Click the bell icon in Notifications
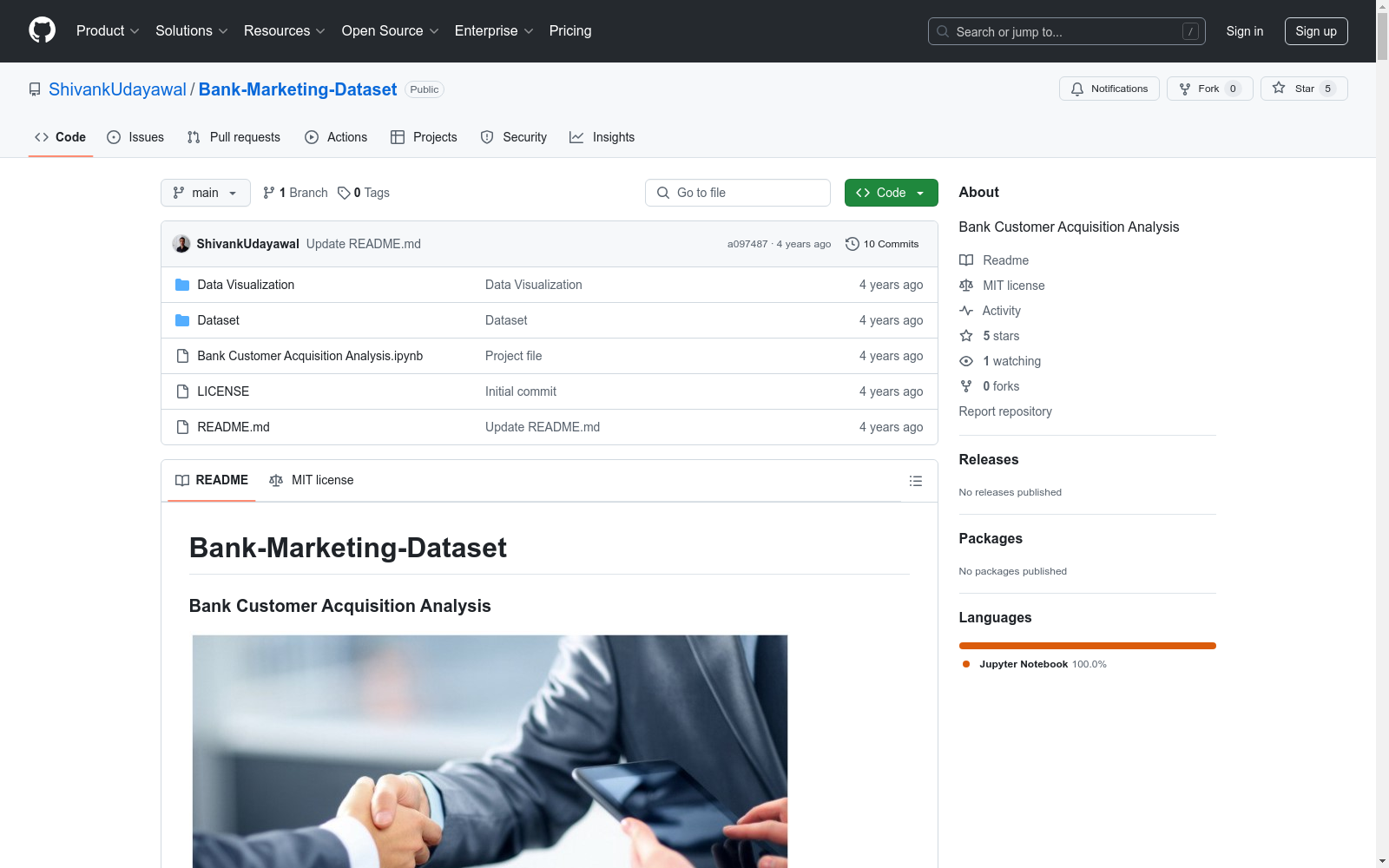This screenshot has height=868, width=1389. [1077, 89]
